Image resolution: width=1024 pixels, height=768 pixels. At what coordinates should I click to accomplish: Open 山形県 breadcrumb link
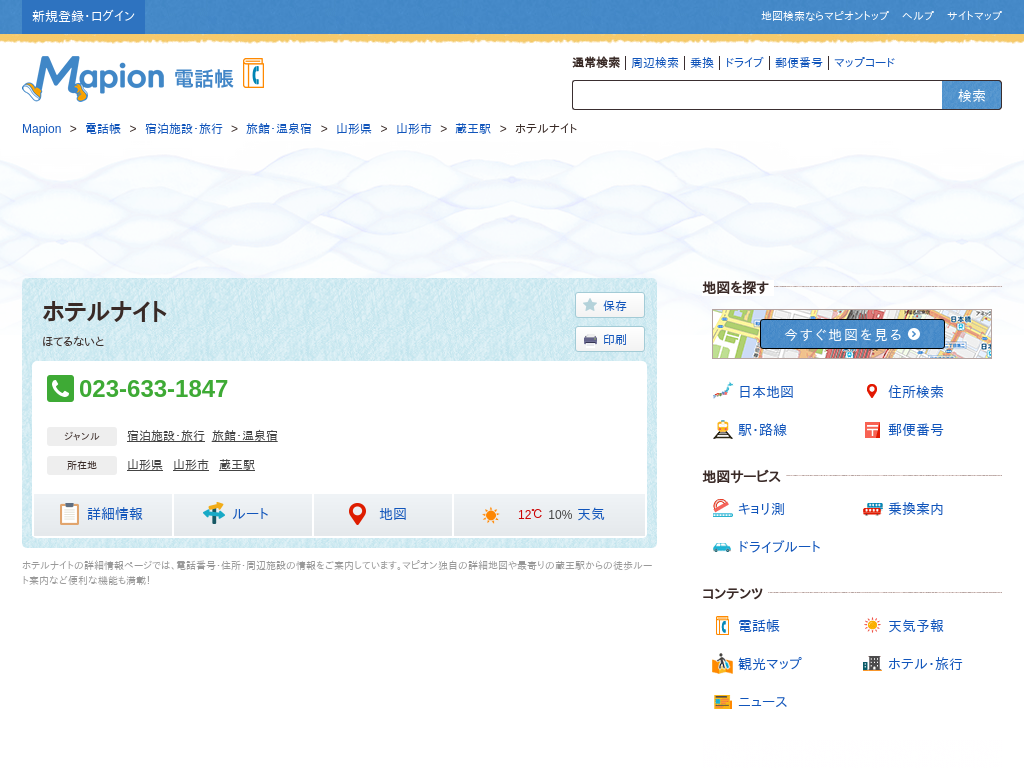coord(354,129)
